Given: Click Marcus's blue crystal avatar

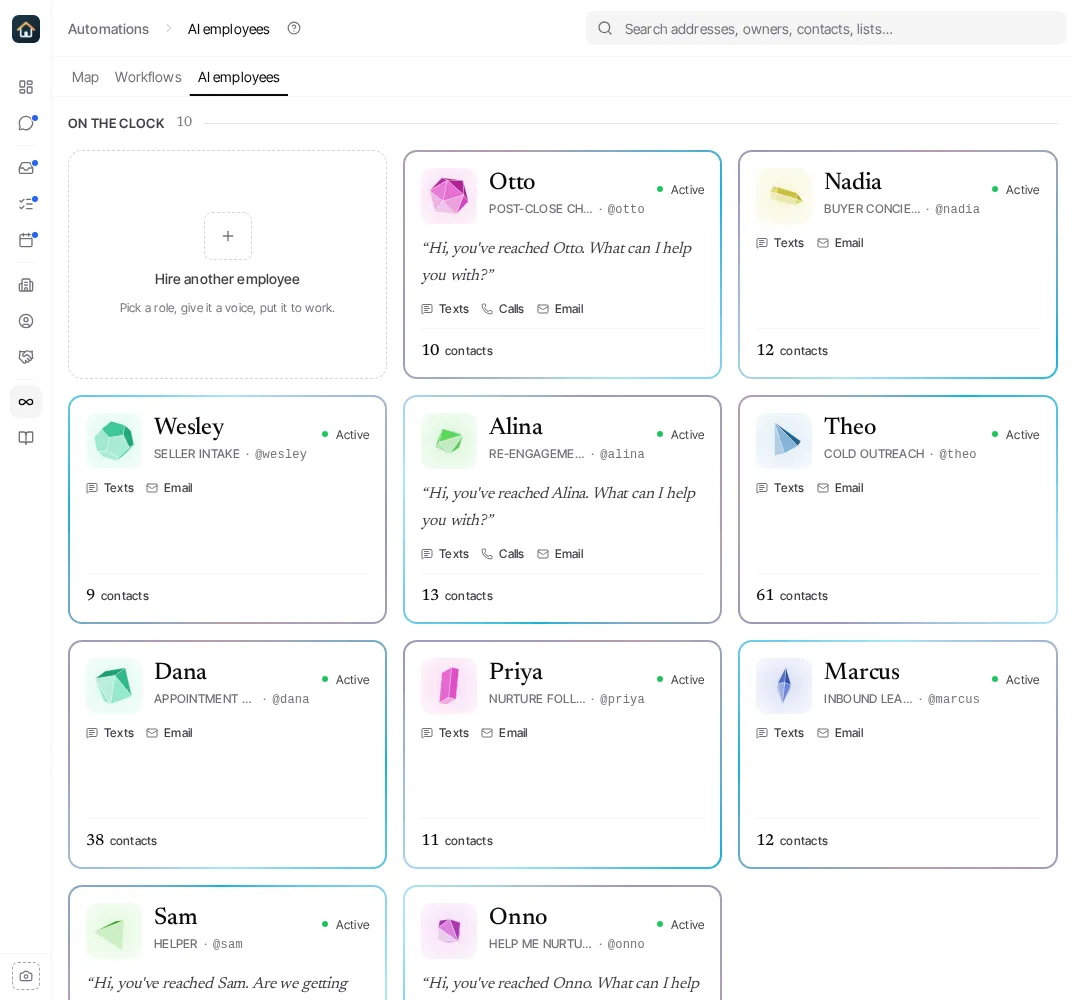Looking at the screenshot, I should tap(783, 686).
